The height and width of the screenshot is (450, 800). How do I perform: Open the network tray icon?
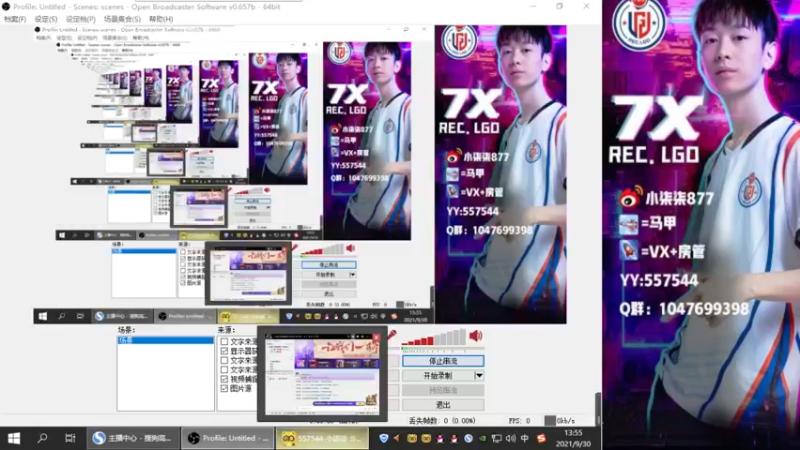(496, 438)
